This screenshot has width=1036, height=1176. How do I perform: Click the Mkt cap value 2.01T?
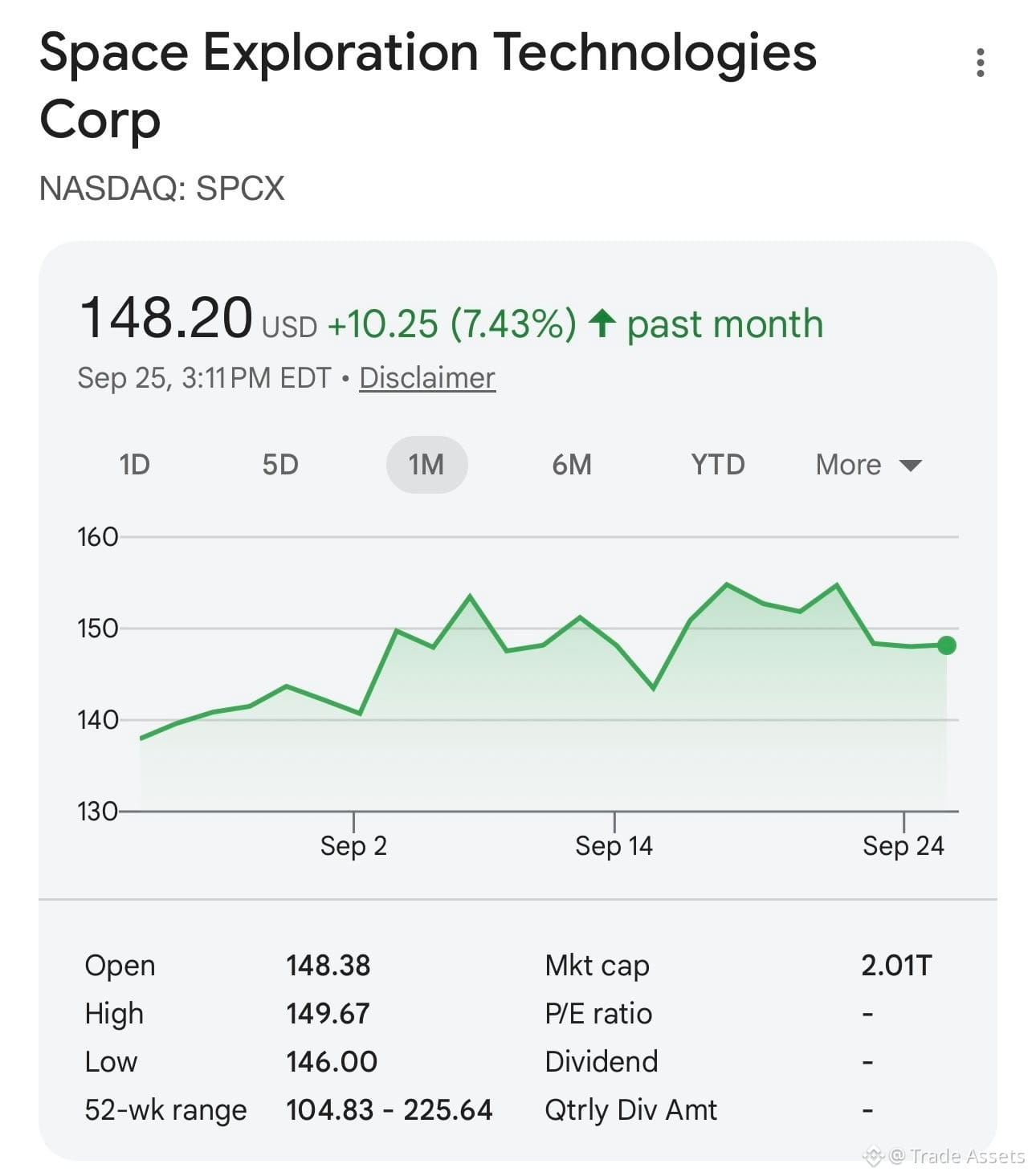[x=896, y=965]
